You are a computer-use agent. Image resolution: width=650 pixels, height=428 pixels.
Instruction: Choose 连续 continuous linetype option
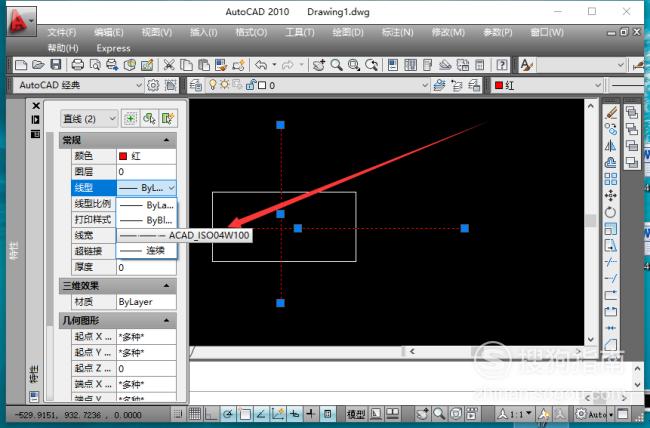point(146,250)
